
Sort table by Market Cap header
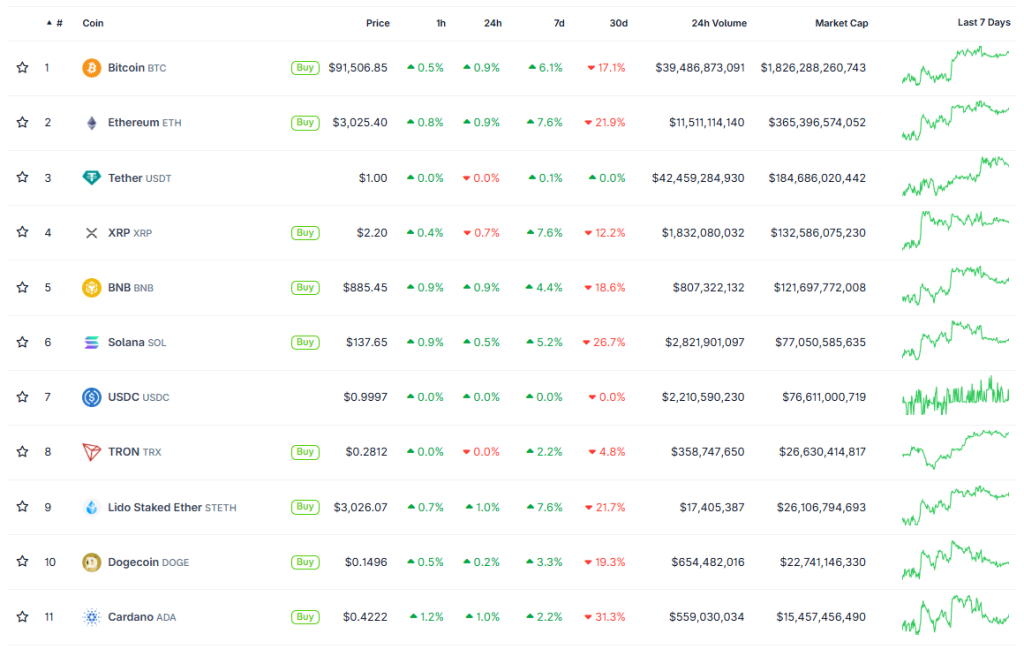point(840,23)
